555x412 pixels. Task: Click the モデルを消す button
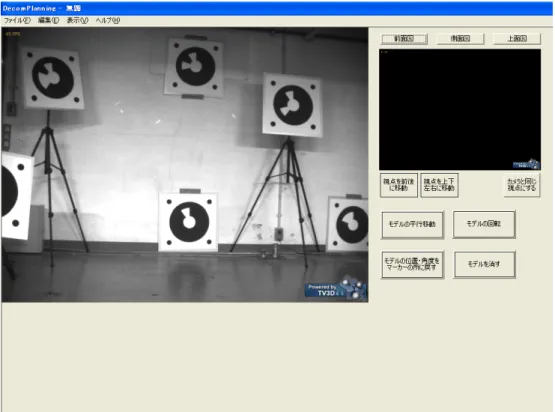484,264
